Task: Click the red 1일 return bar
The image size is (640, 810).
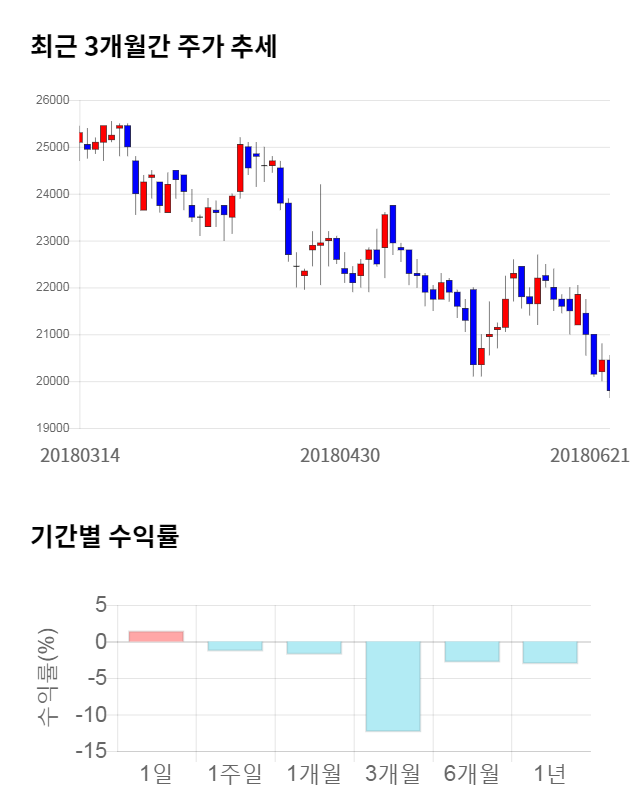Action: click(156, 636)
